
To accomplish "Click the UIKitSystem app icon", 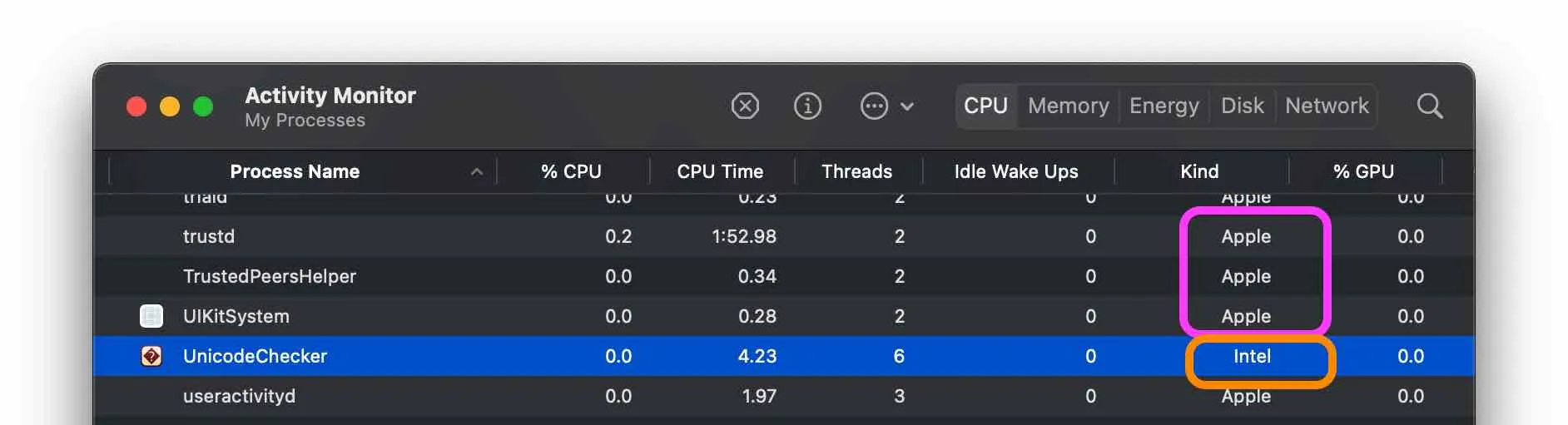I will (151, 316).
